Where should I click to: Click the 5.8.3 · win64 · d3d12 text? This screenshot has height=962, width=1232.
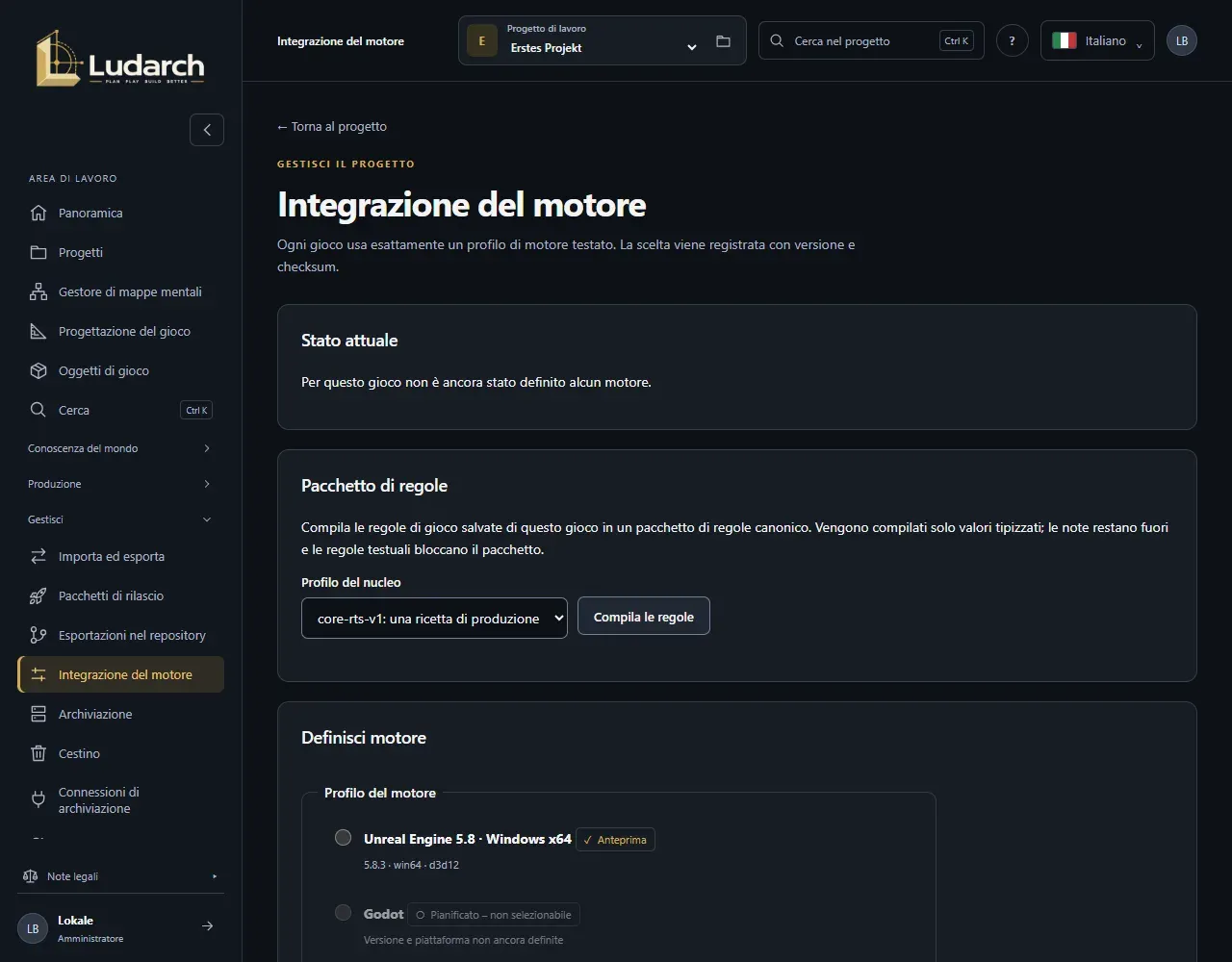pos(411,865)
